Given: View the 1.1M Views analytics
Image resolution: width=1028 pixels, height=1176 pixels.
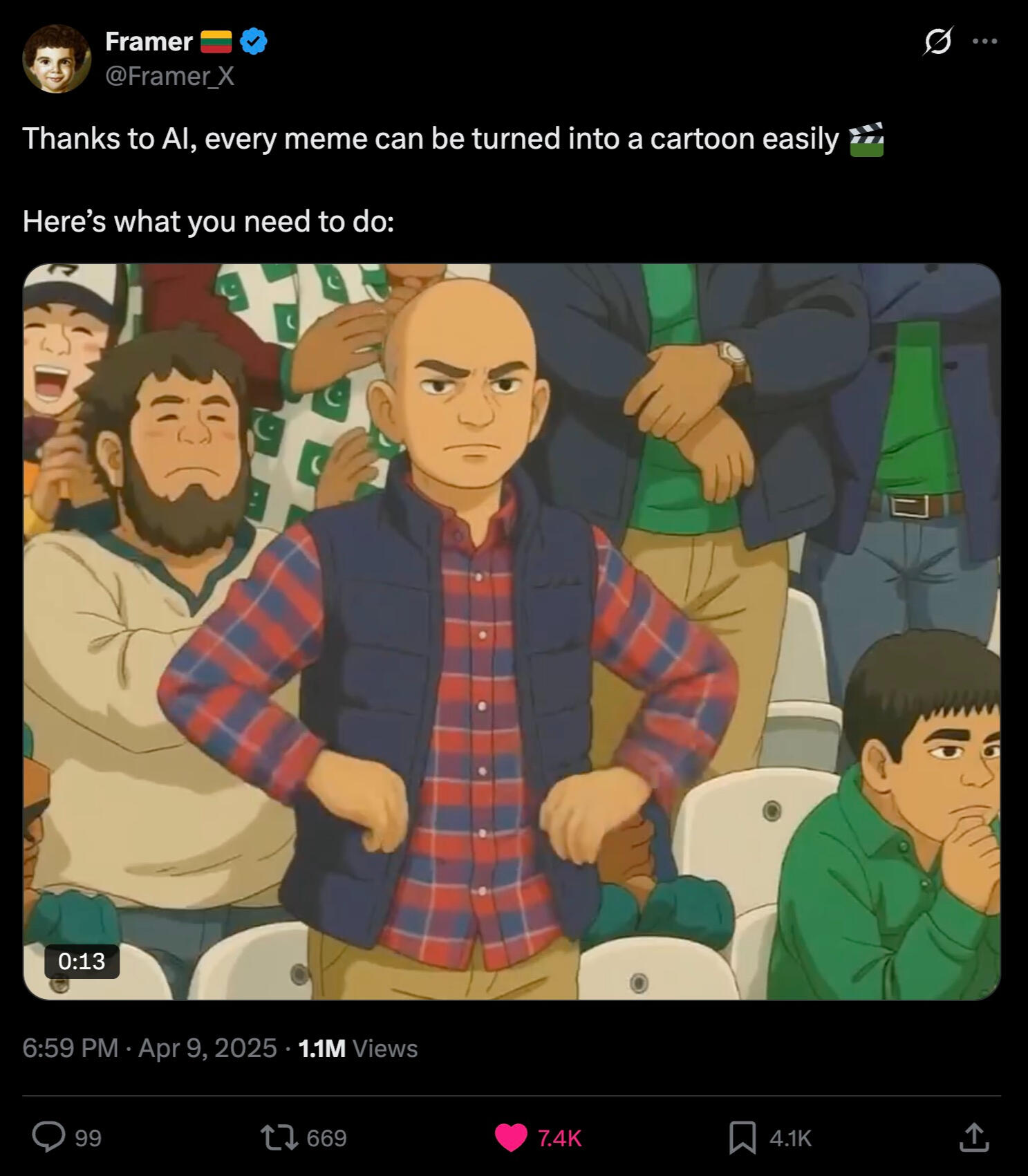Looking at the screenshot, I should [x=358, y=1048].
